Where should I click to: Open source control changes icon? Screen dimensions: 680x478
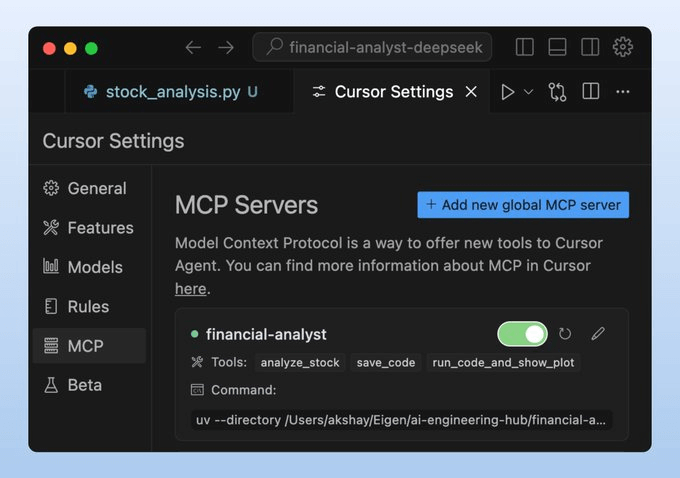(x=557, y=92)
